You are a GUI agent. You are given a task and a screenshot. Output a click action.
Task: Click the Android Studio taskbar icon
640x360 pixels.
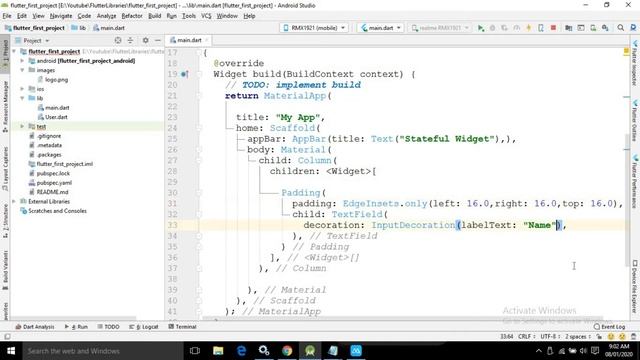[x=310, y=351]
